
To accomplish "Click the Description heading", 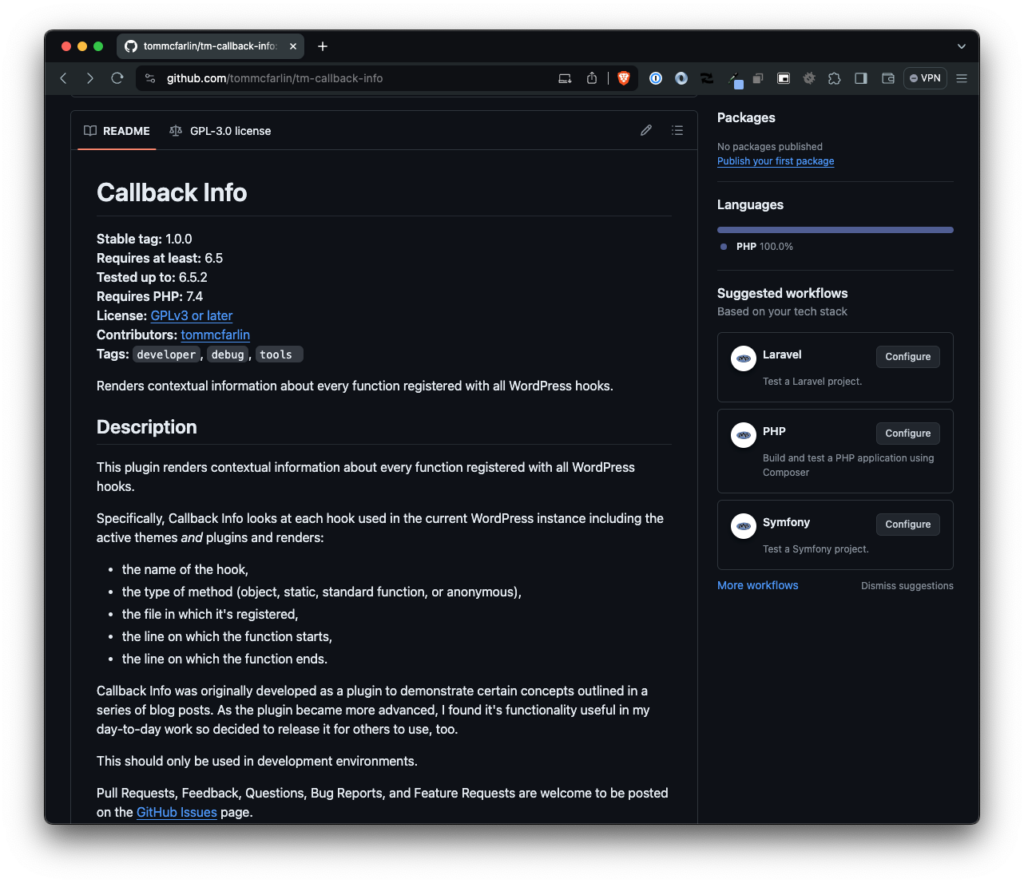I will [x=147, y=427].
